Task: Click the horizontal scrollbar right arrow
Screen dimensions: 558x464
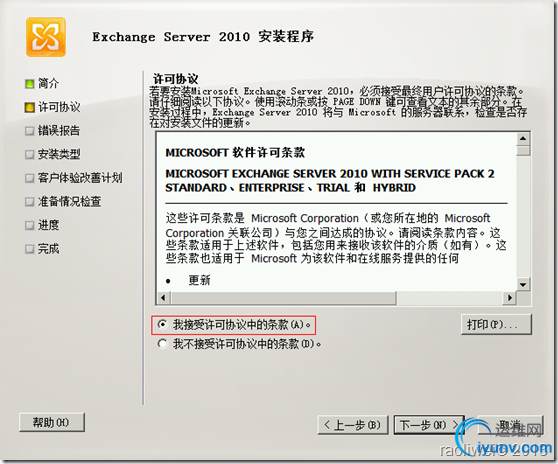Action: (509, 298)
